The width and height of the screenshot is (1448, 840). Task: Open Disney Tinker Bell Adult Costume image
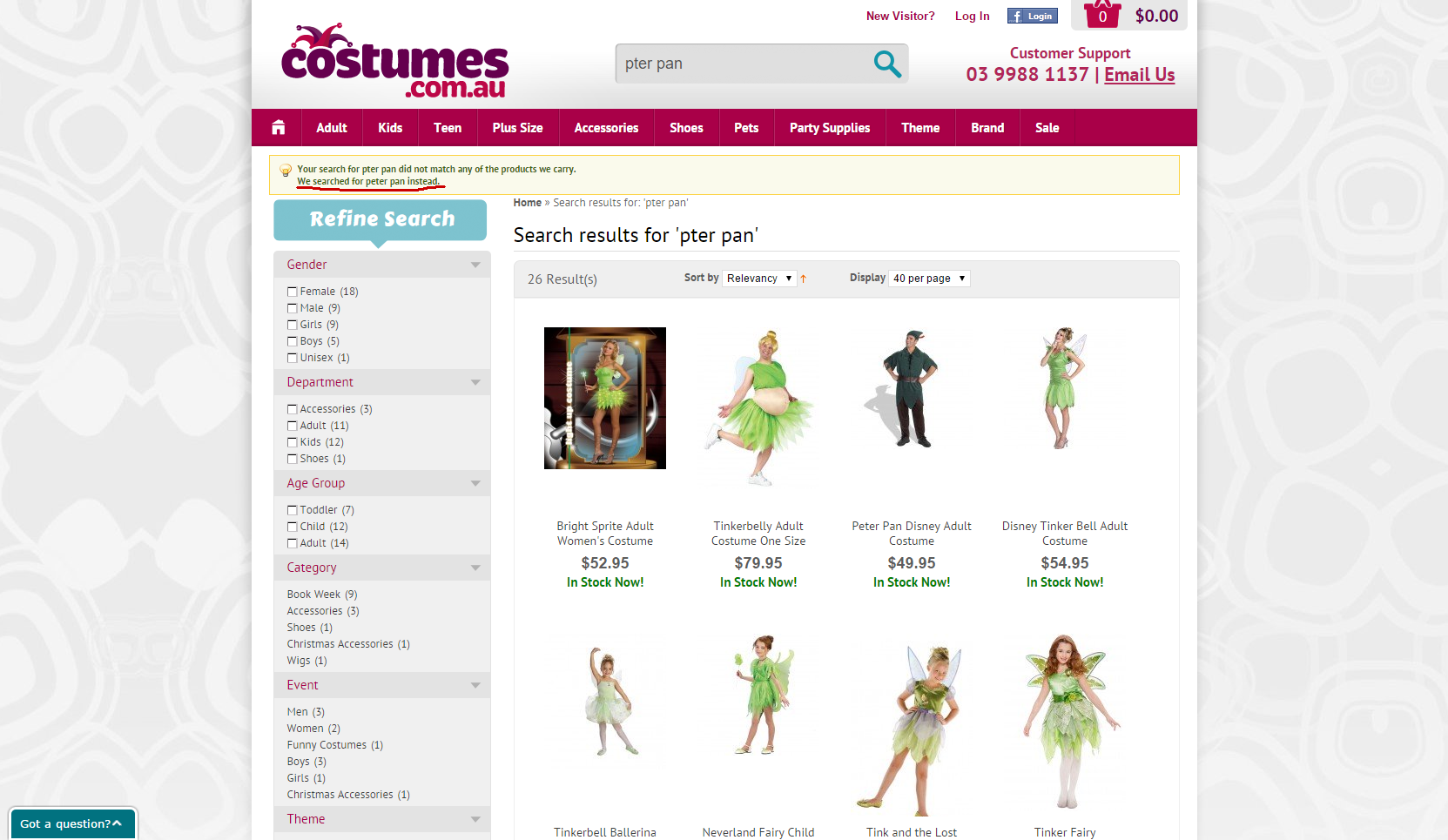point(1065,389)
